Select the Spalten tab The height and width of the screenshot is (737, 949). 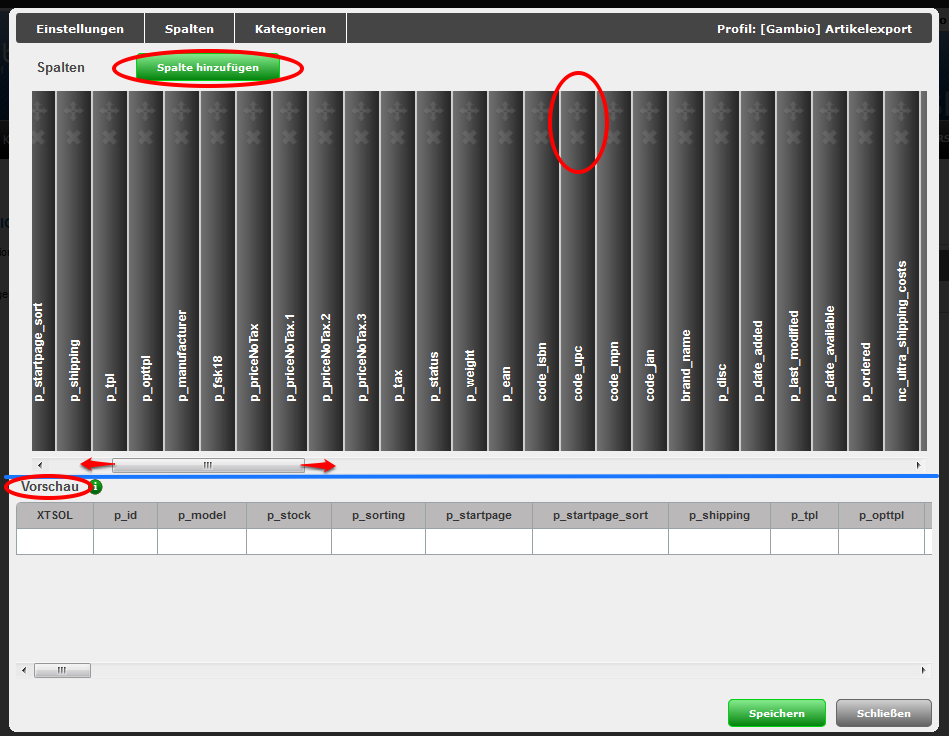(189, 29)
